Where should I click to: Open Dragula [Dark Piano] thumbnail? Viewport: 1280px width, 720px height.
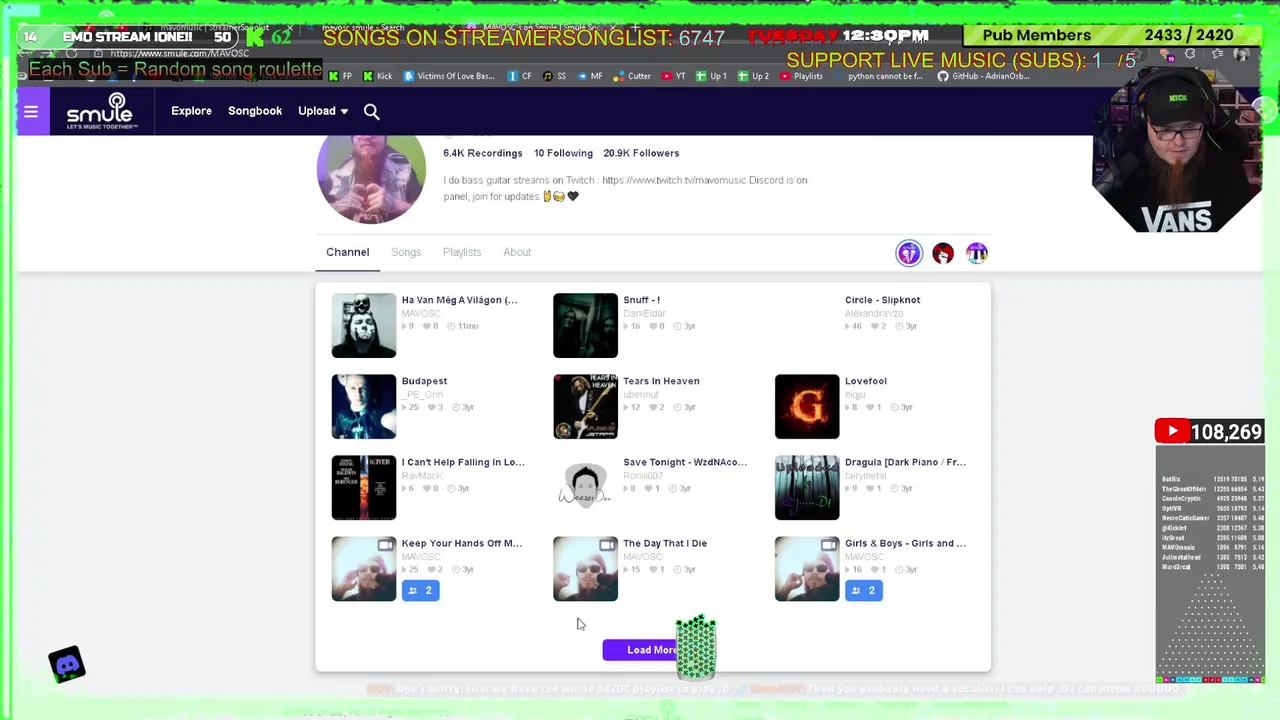click(807, 488)
